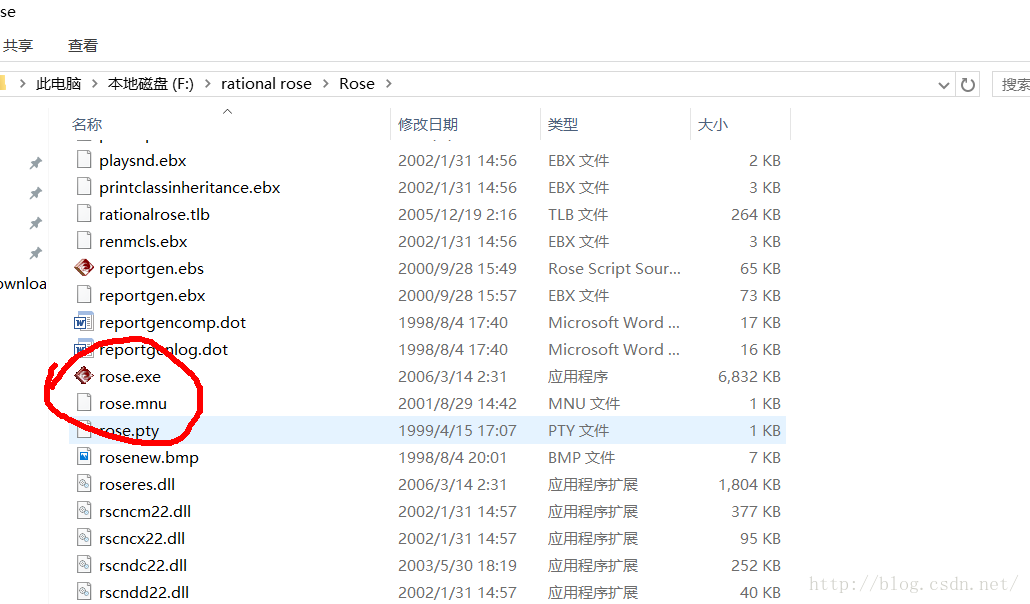Click the printclassinheritance.ebx file icon
Image resolution: width=1030 pixels, height=604 pixels.
pos(83,187)
